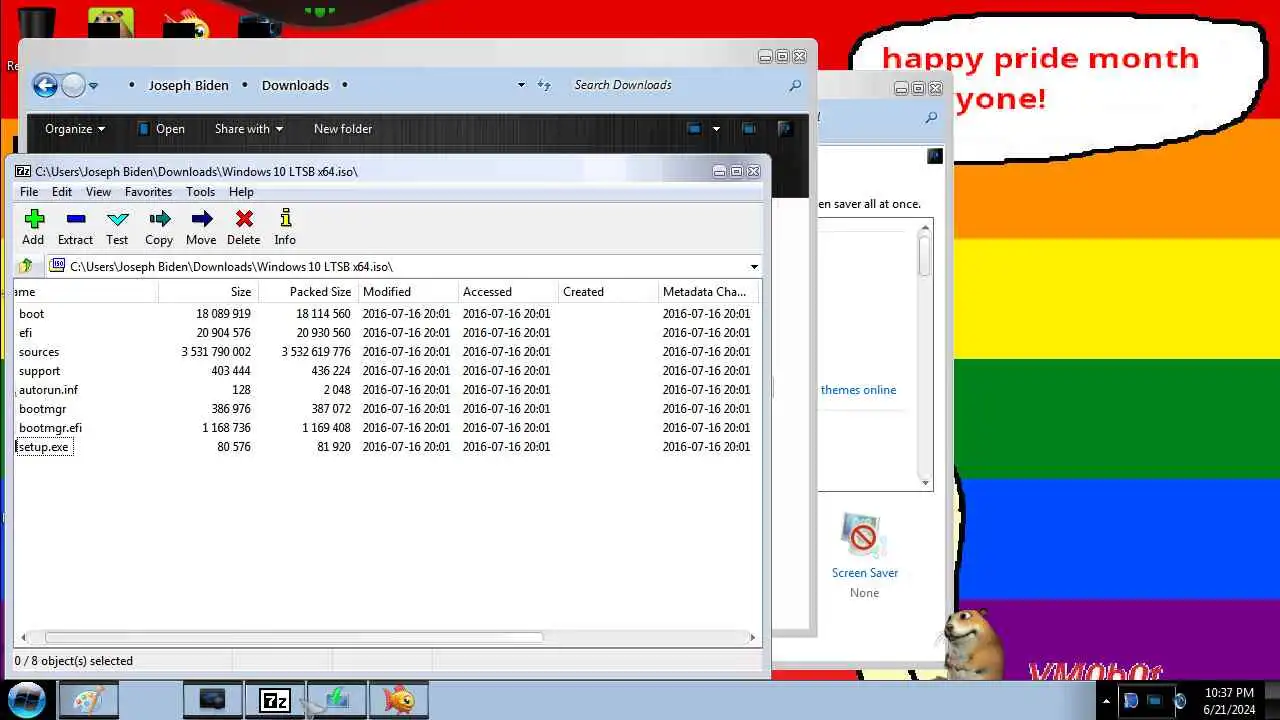Click New folder in Explorer toolbar
1280x720 pixels.
click(x=343, y=129)
